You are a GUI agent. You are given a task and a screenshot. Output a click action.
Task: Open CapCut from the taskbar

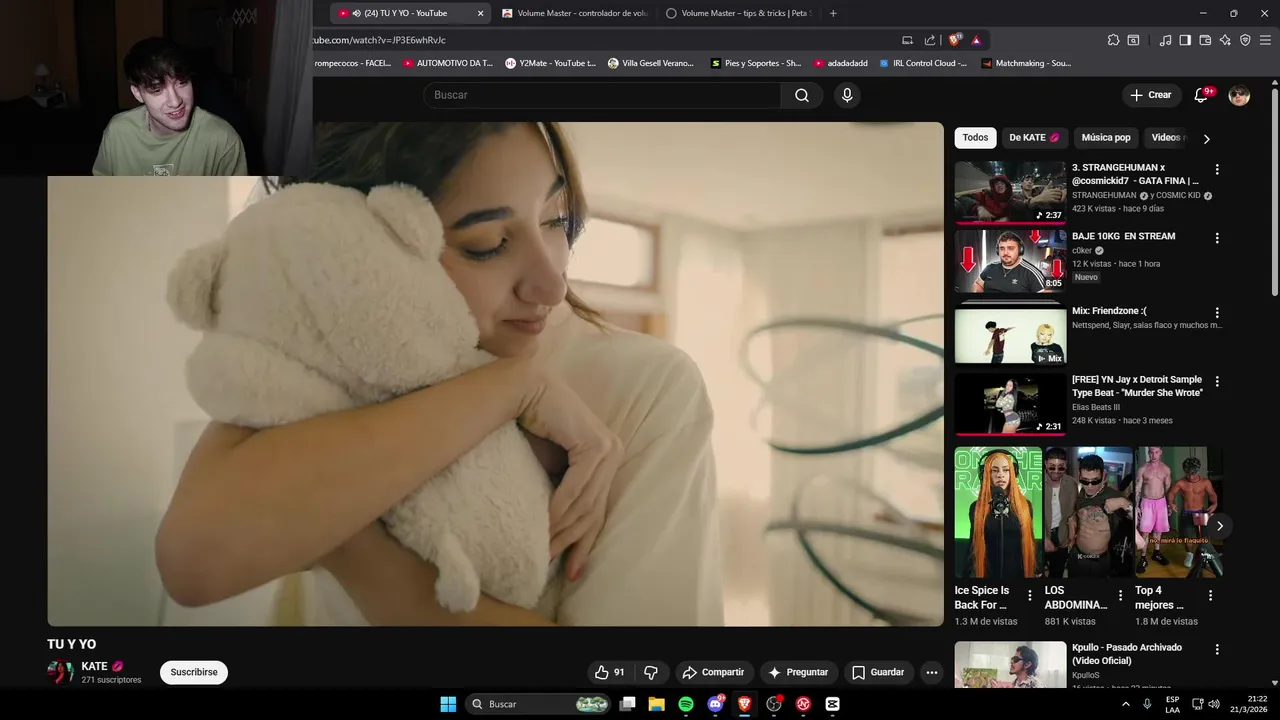point(832,704)
